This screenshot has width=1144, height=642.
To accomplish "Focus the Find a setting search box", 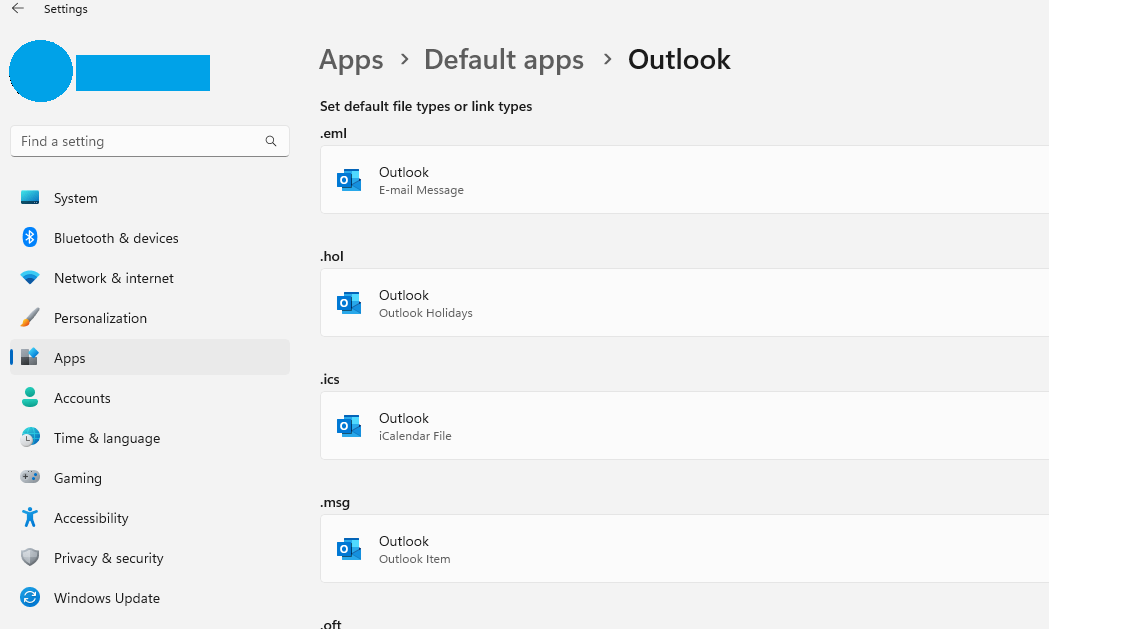I will [x=150, y=141].
